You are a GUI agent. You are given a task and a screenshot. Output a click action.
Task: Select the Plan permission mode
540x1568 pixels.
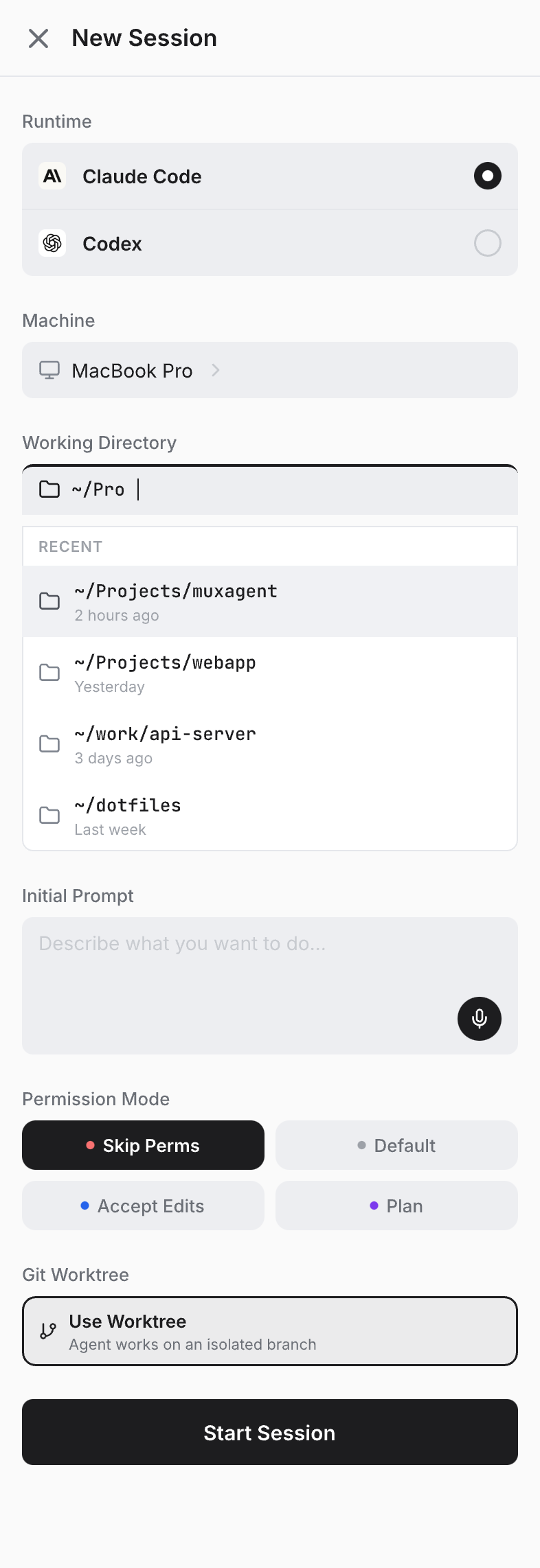click(x=396, y=1206)
